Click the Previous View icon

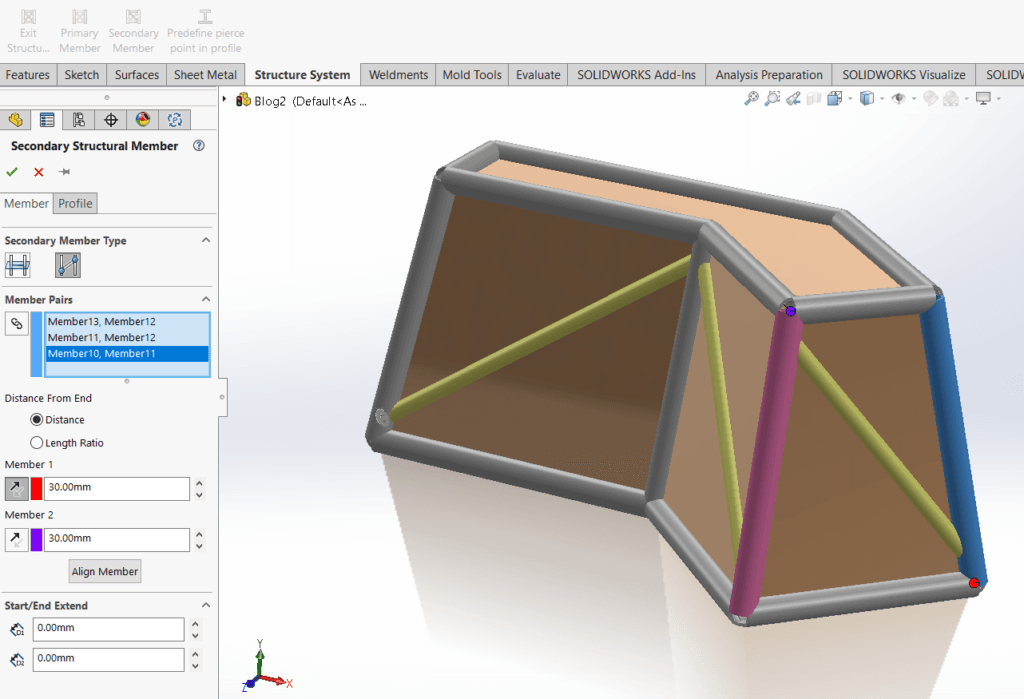[x=793, y=99]
